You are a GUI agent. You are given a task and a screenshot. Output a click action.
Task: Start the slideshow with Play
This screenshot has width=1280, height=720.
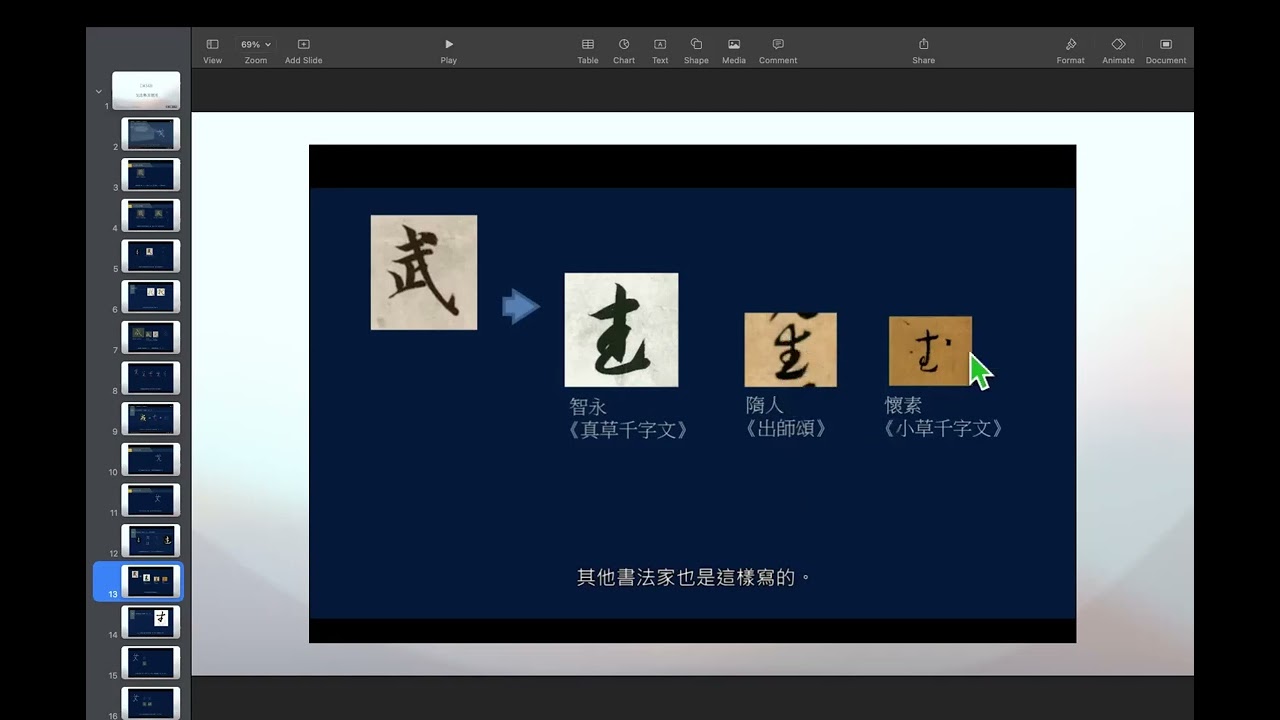[x=448, y=51]
